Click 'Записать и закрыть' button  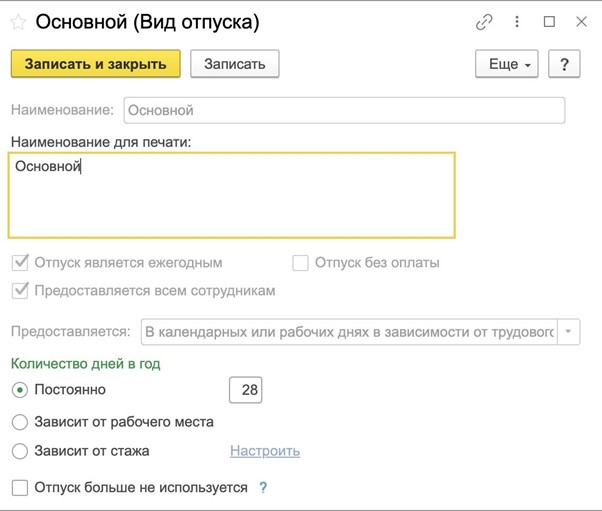click(95, 64)
